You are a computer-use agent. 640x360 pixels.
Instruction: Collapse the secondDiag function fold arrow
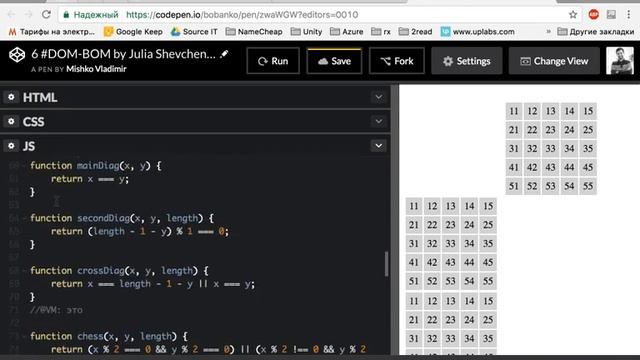pos(24,218)
